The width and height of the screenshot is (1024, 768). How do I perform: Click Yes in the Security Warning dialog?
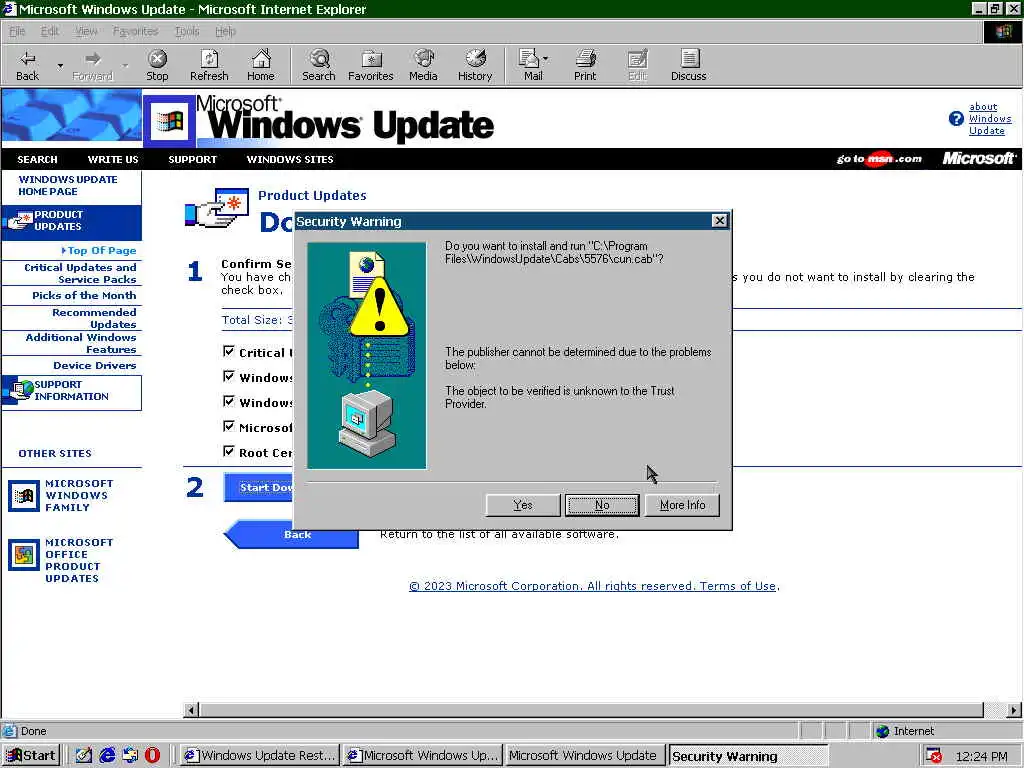pyautogui.click(x=523, y=505)
